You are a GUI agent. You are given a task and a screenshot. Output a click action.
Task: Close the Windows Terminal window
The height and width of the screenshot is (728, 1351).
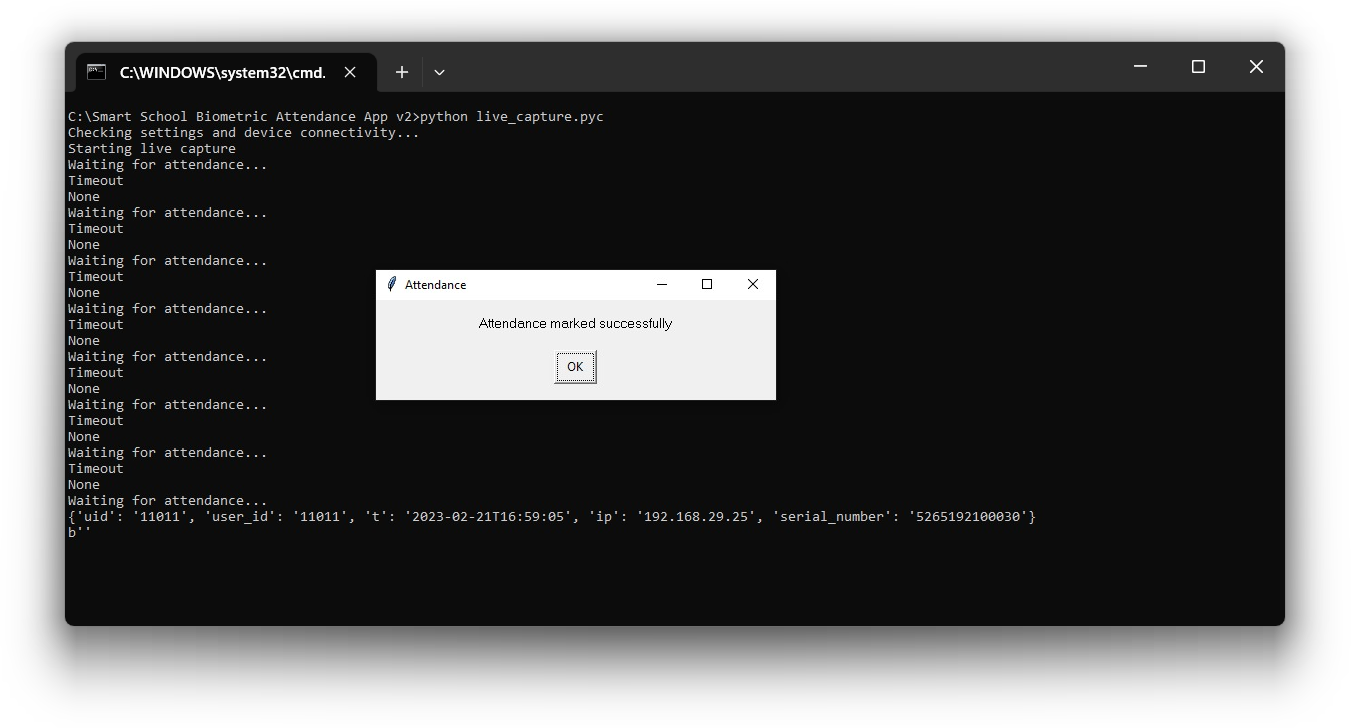tap(1256, 67)
